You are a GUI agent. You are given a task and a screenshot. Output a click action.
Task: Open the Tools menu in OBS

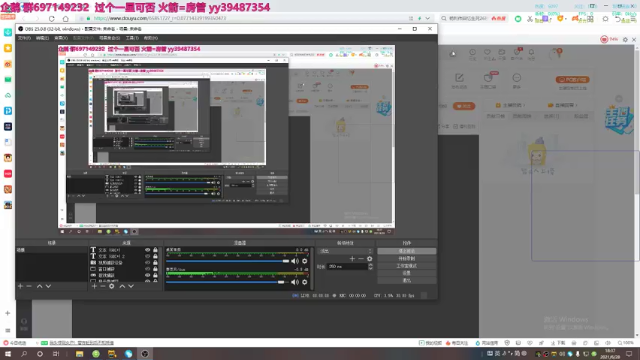point(132,38)
